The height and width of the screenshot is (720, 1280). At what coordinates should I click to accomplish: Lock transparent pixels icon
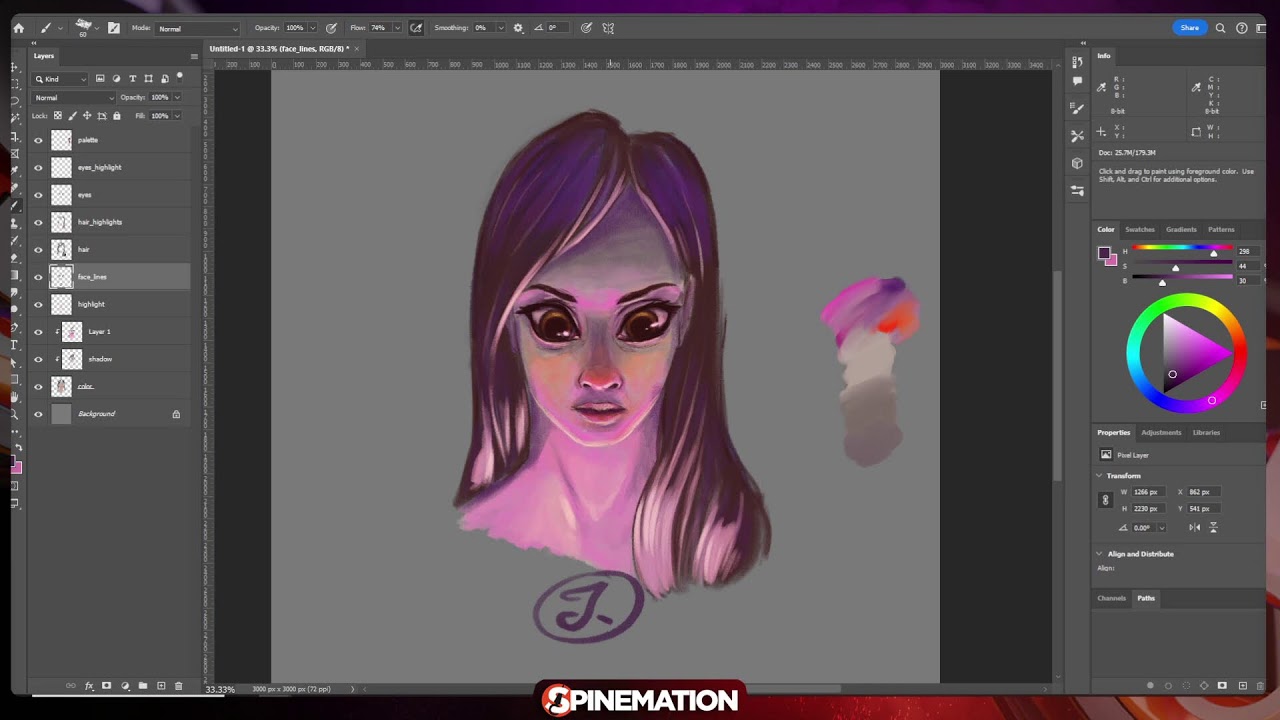point(57,116)
